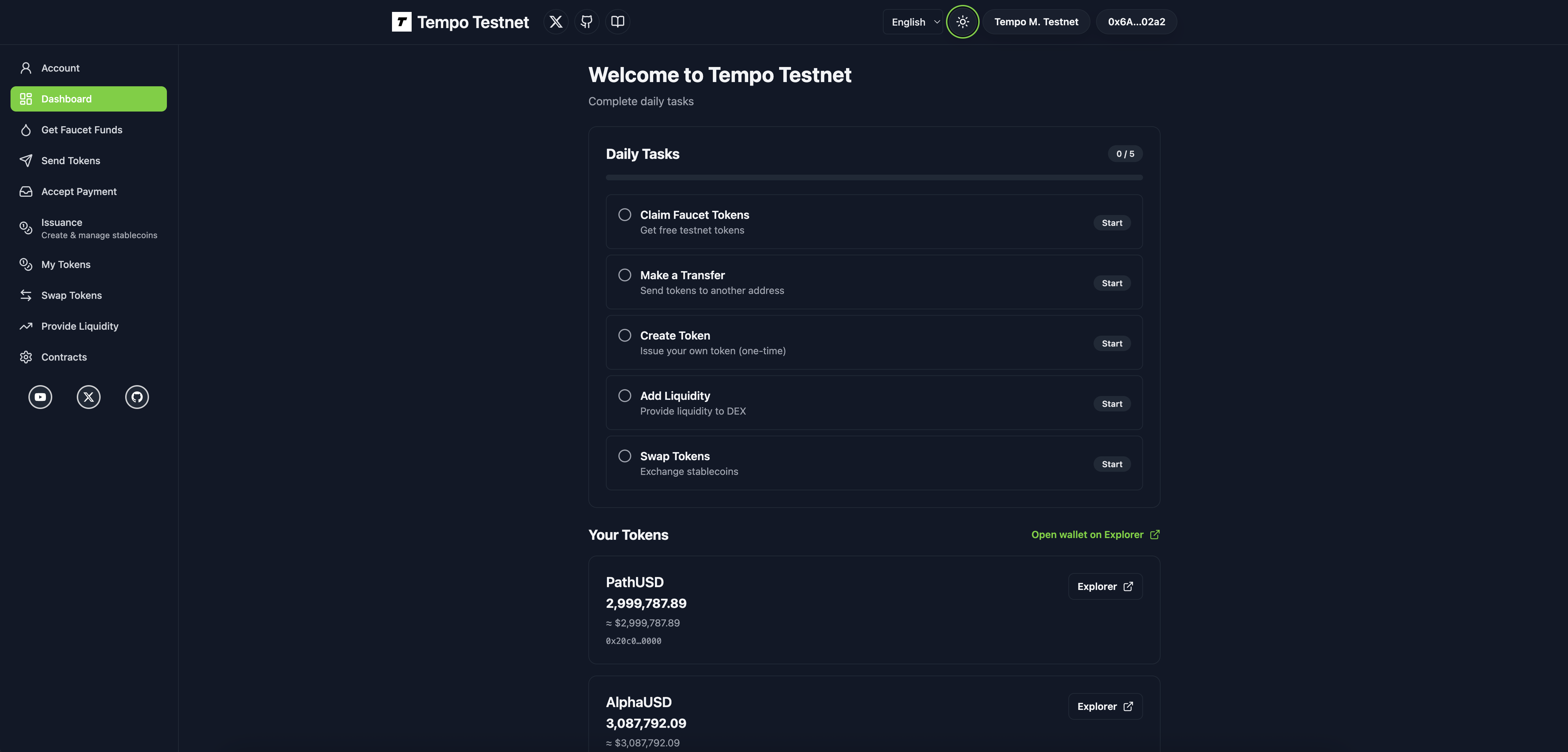Click the Dashboard grid icon in sidebar
Image resolution: width=1568 pixels, height=752 pixels.
click(x=26, y=99)
